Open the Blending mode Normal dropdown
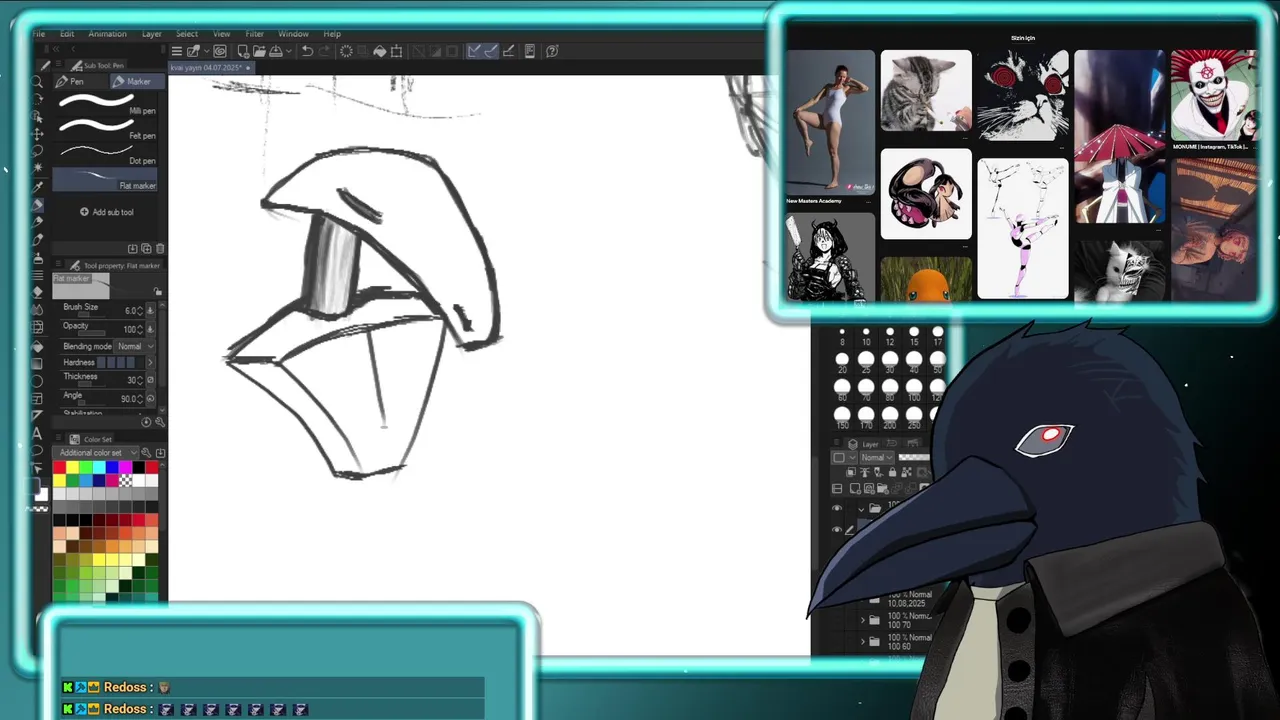This screenshot has width=1280, height=720. pyautogui.click(x=135, y=346)
